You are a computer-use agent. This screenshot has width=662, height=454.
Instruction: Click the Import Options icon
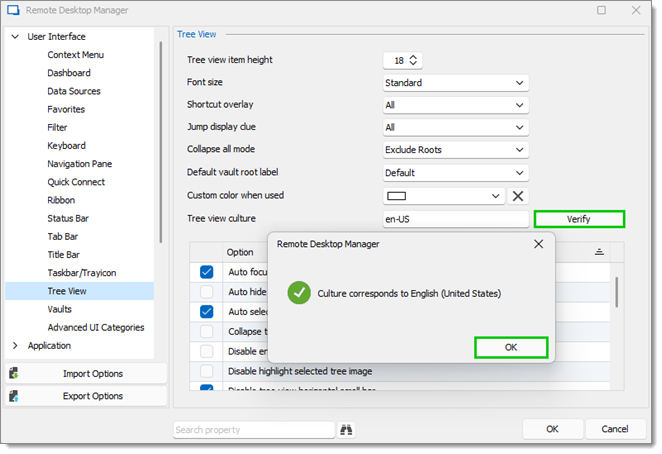14,373
